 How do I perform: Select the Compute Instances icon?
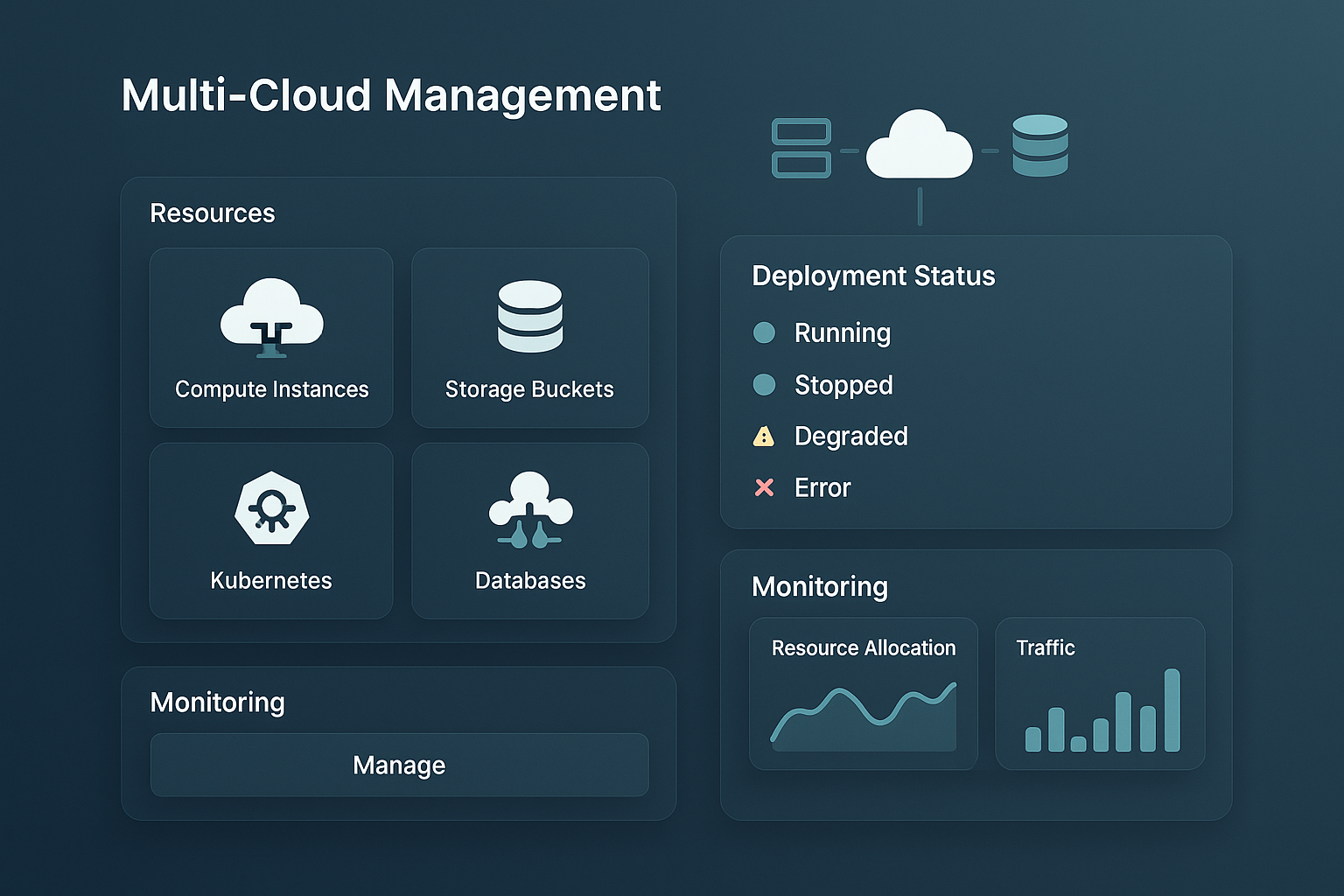[270, 321]
